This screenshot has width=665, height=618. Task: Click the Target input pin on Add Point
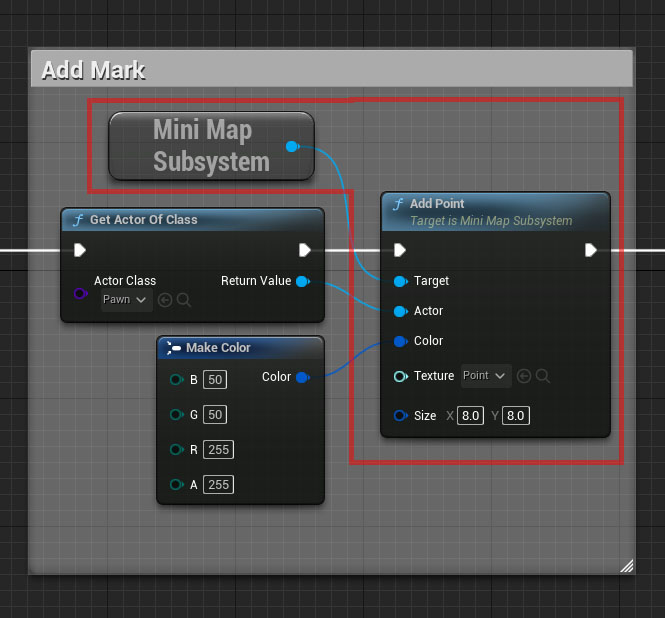[x=400, y=281]
